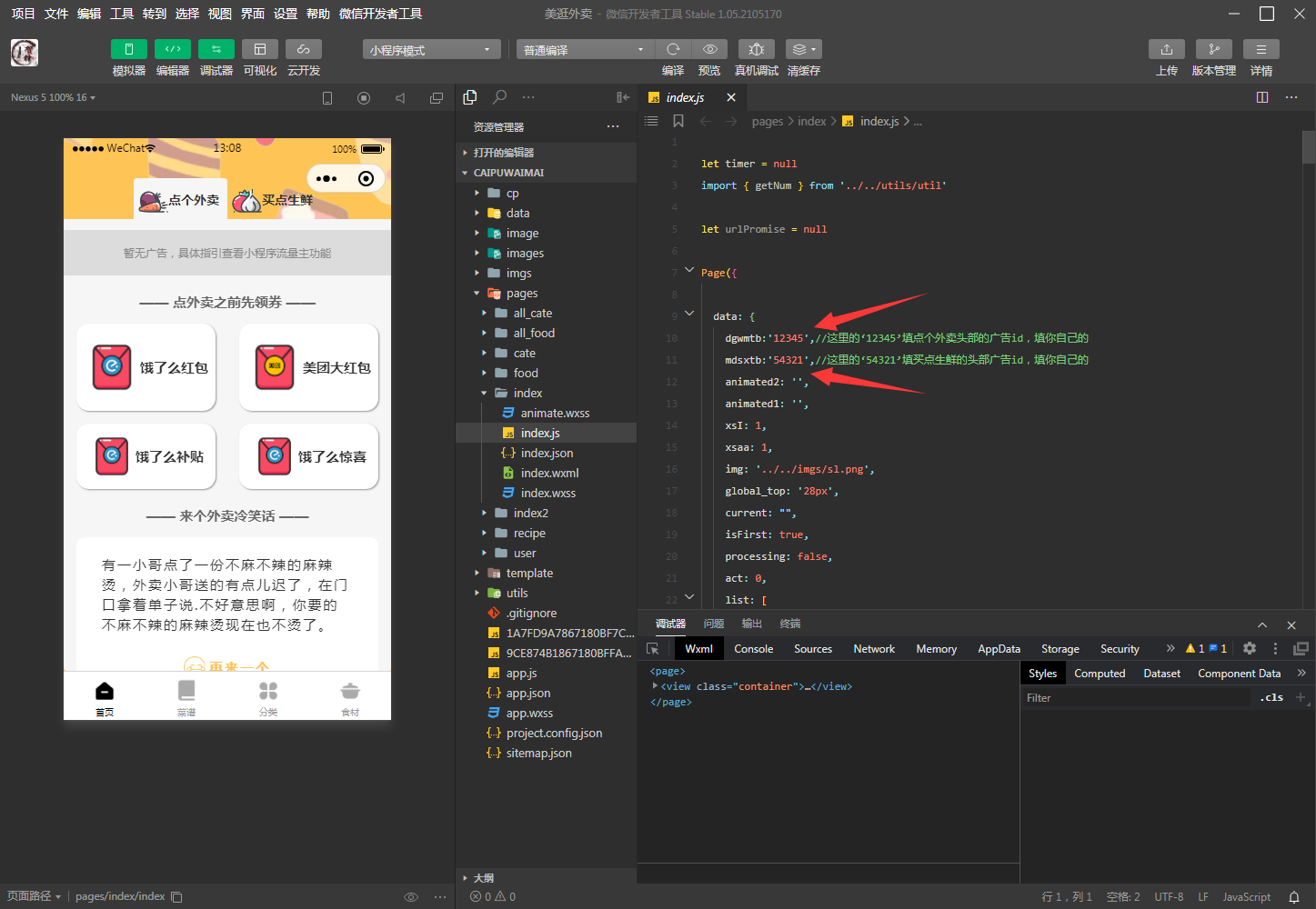1316x909 pixels.
Task: Expand the 打开的编辑器 section
Action: [546, 153]
